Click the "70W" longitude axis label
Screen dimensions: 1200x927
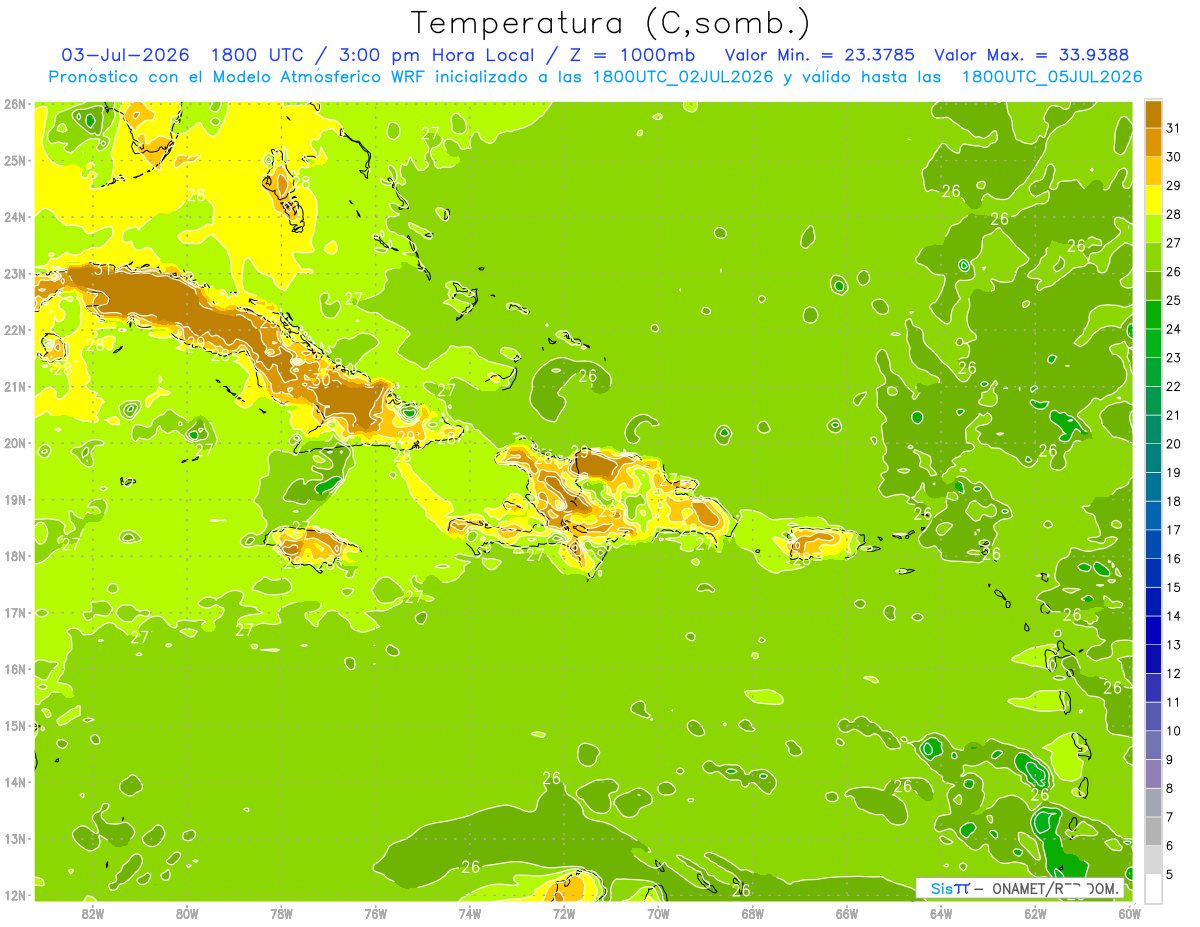coord(658,913)
